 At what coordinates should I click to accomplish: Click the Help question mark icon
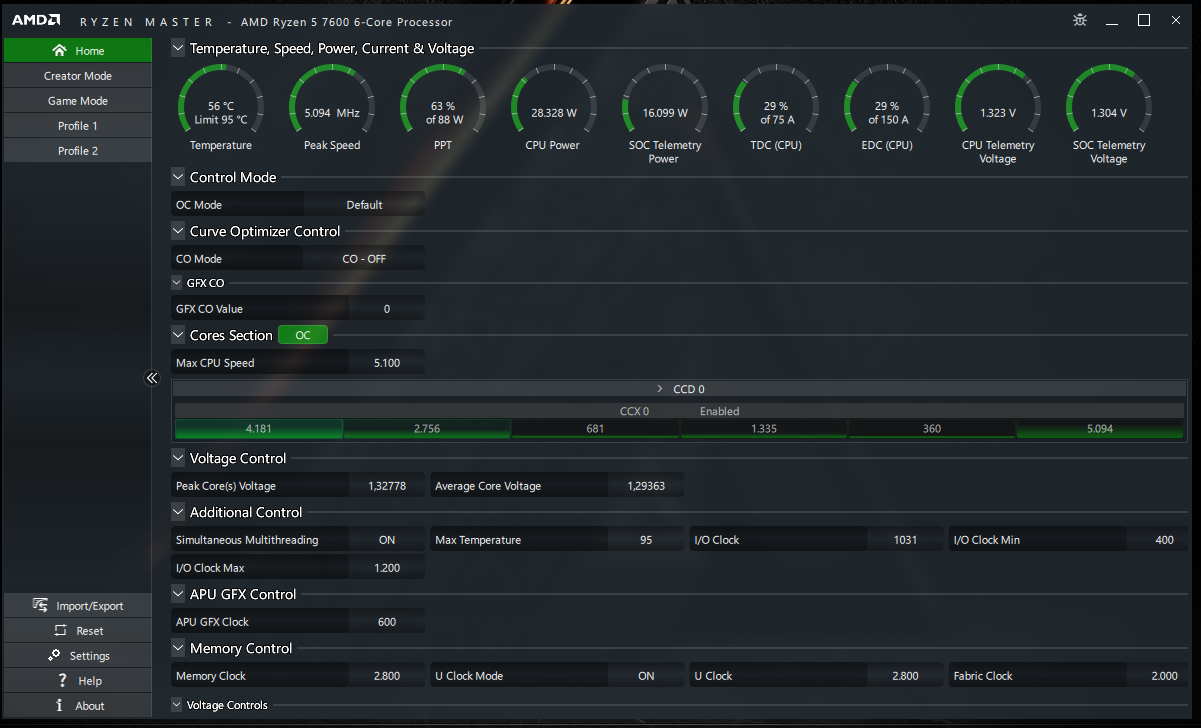tap(60, 680)
